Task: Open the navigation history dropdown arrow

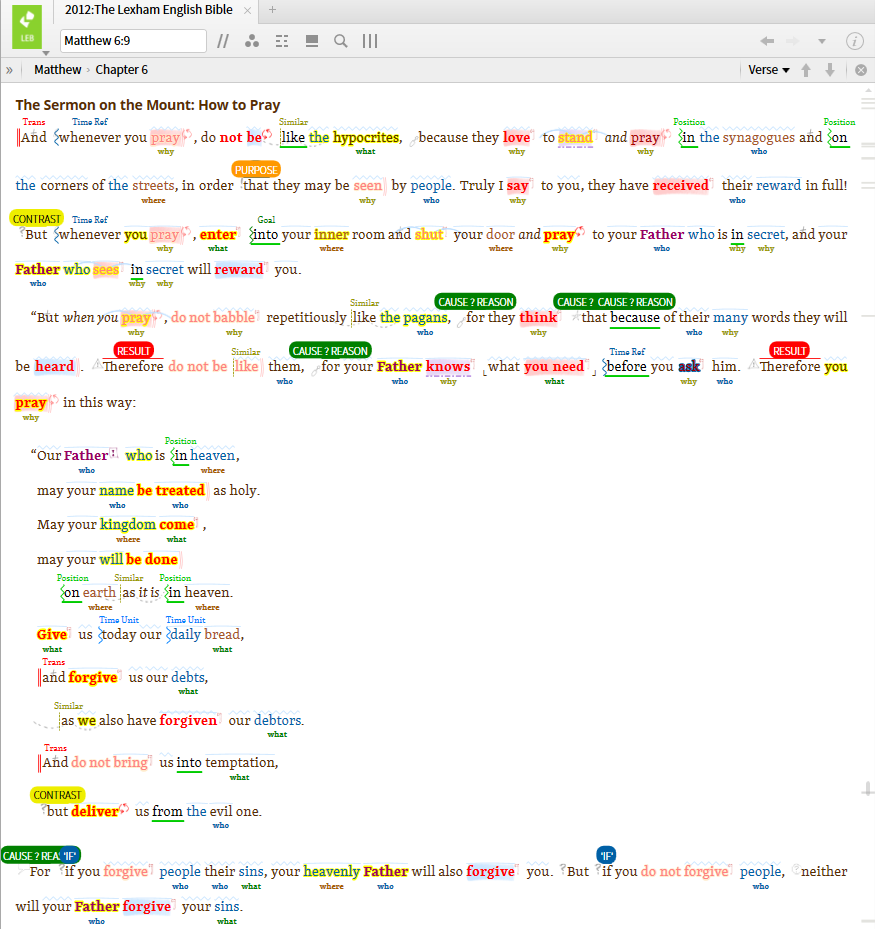Action: tap(822, 41)
